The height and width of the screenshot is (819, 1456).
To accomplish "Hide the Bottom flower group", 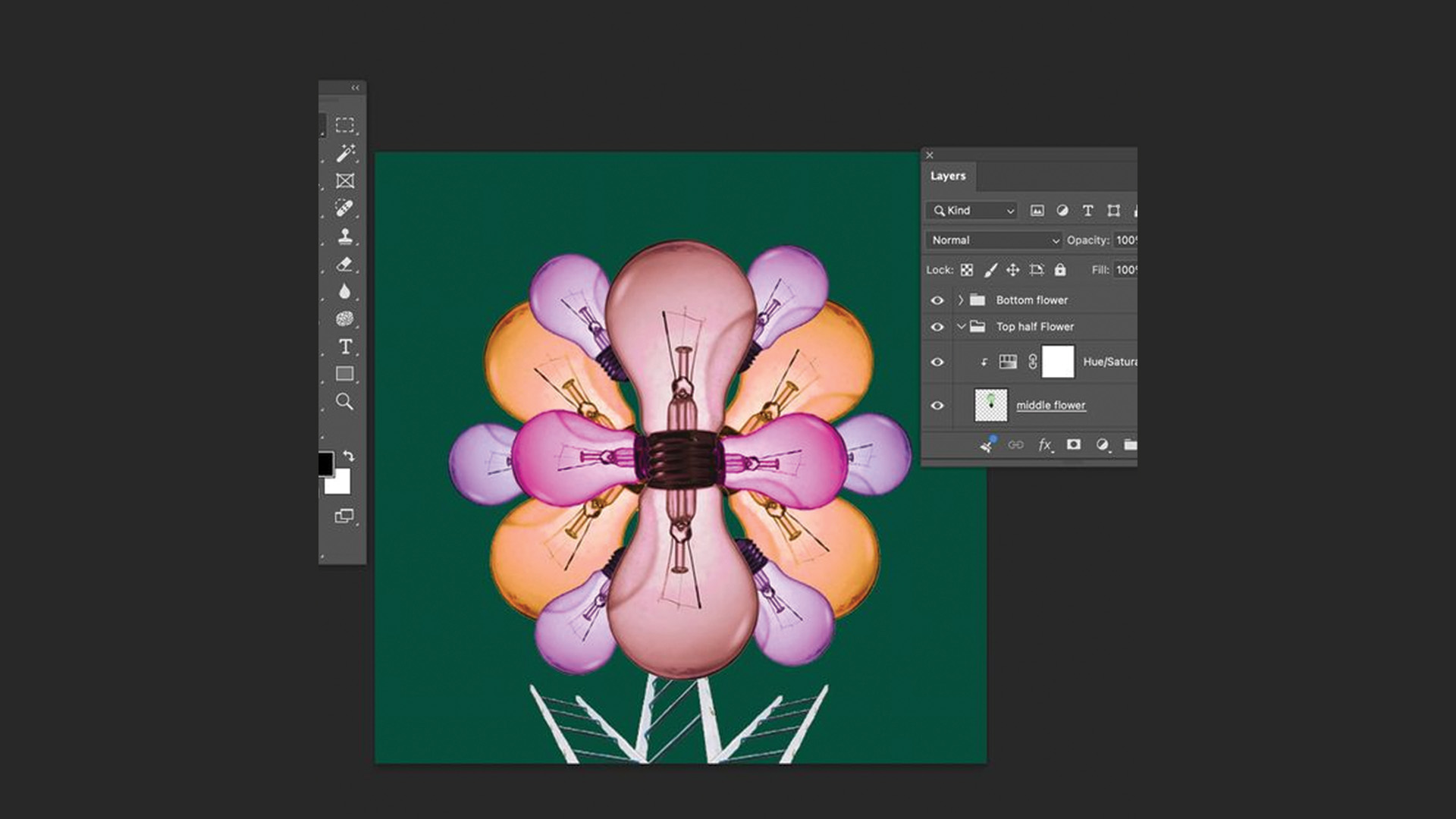I will pos(937,300).
